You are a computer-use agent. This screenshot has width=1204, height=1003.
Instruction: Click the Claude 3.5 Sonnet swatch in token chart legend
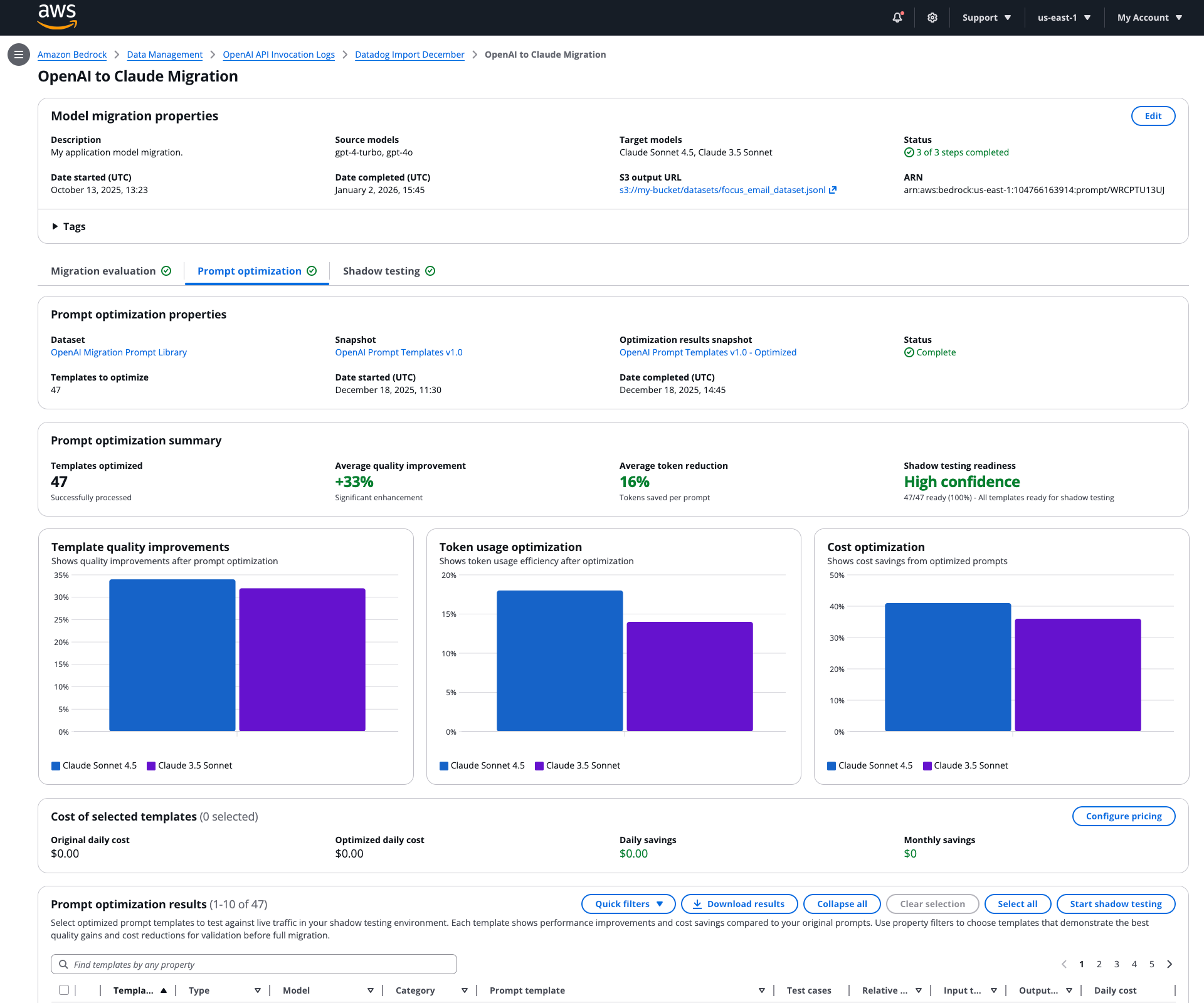coord(539,765)
